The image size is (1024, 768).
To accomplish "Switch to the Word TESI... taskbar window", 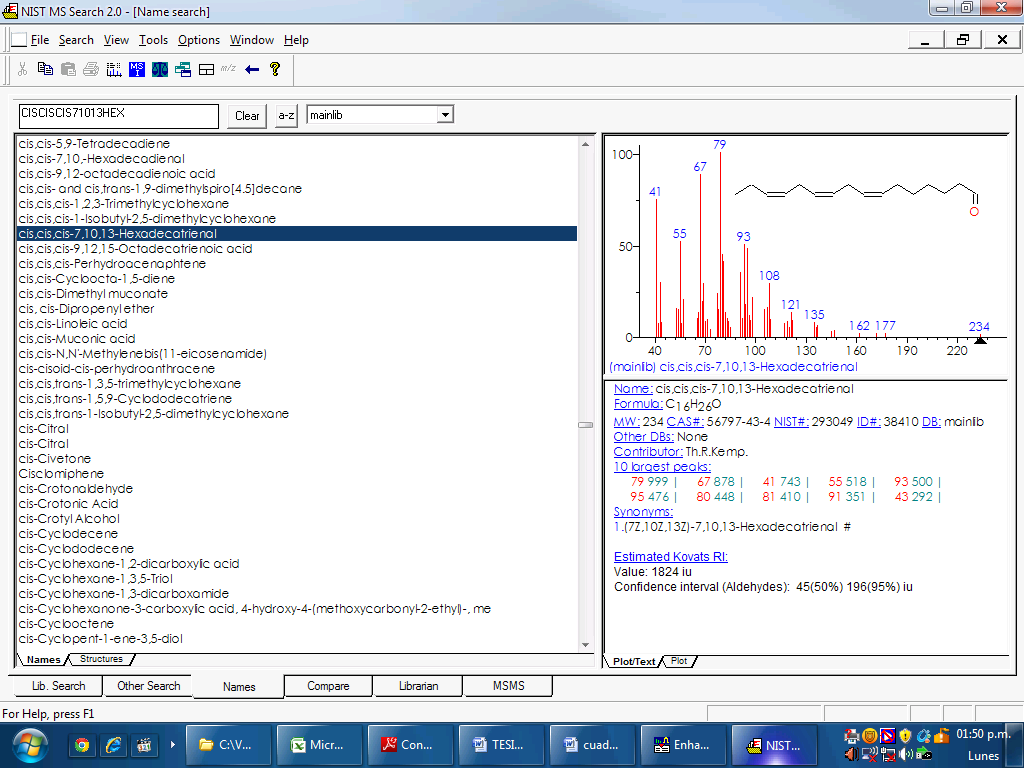I will (x=501, y=745).
